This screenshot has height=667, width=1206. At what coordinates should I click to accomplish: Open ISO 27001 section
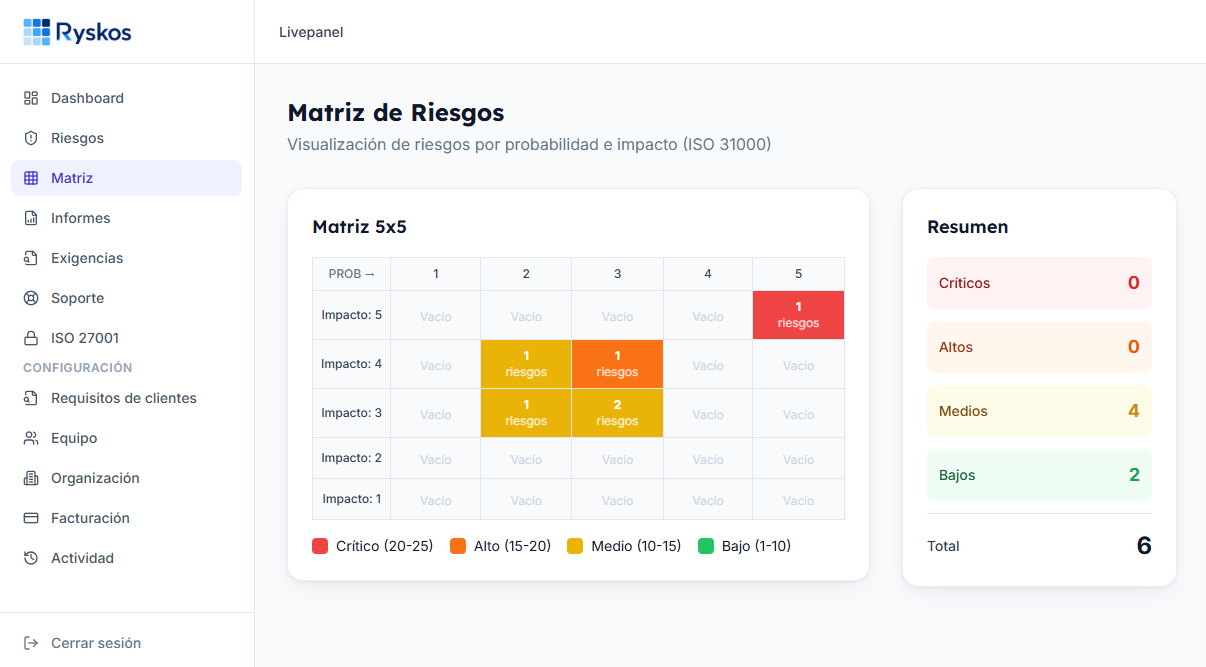tap(126, 338)
